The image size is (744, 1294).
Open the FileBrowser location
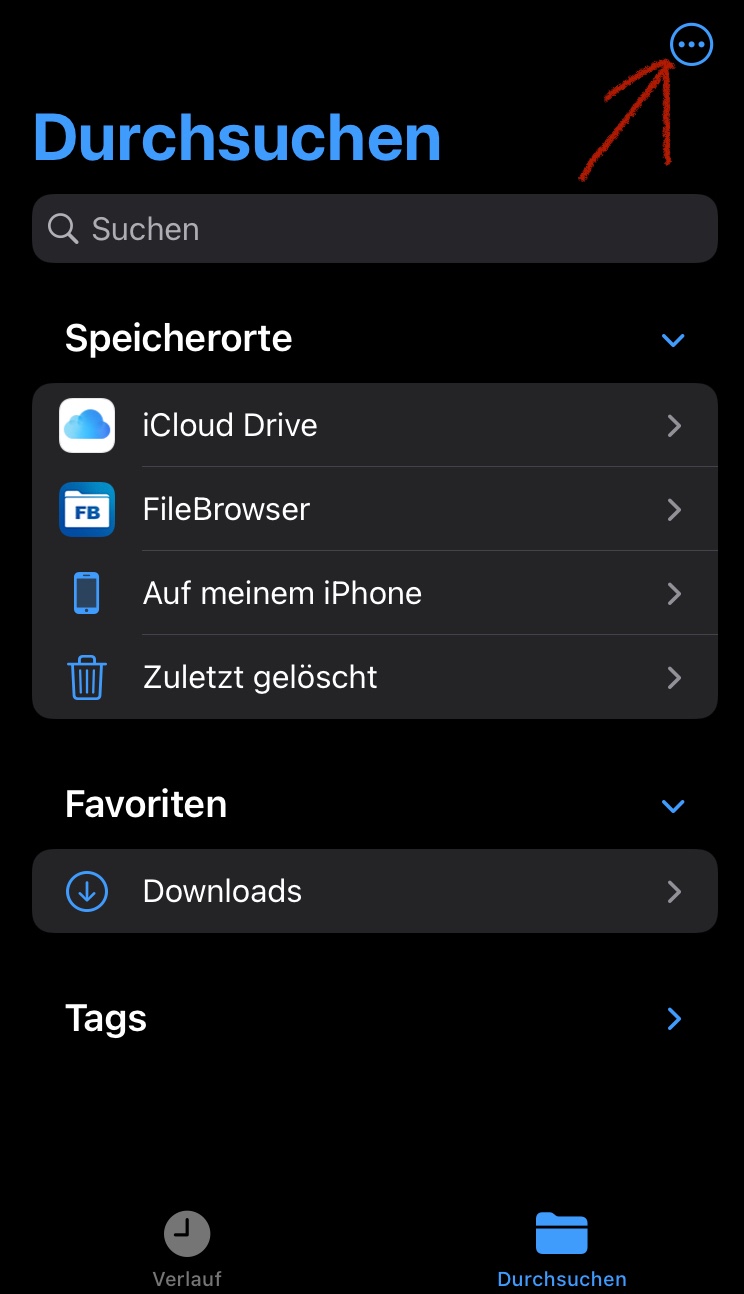coord(400,509)
